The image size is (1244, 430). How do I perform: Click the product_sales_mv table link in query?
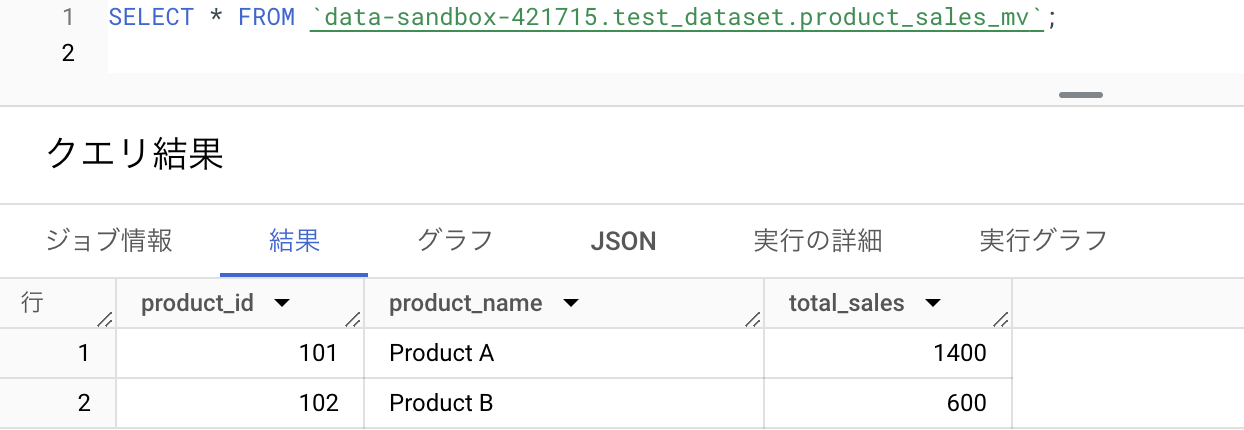point(677,18)
